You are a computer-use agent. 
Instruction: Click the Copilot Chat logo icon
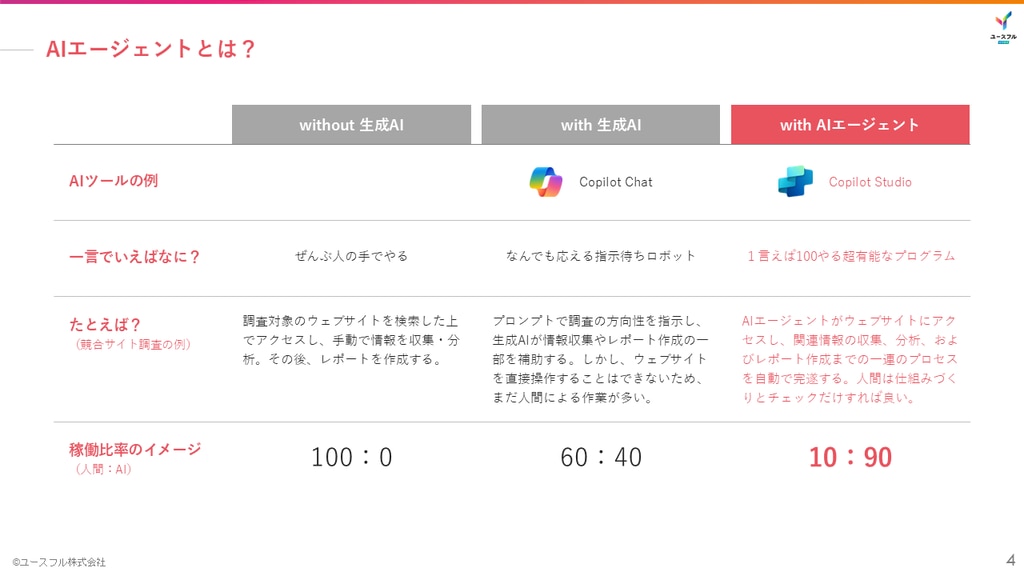[546, 181]
